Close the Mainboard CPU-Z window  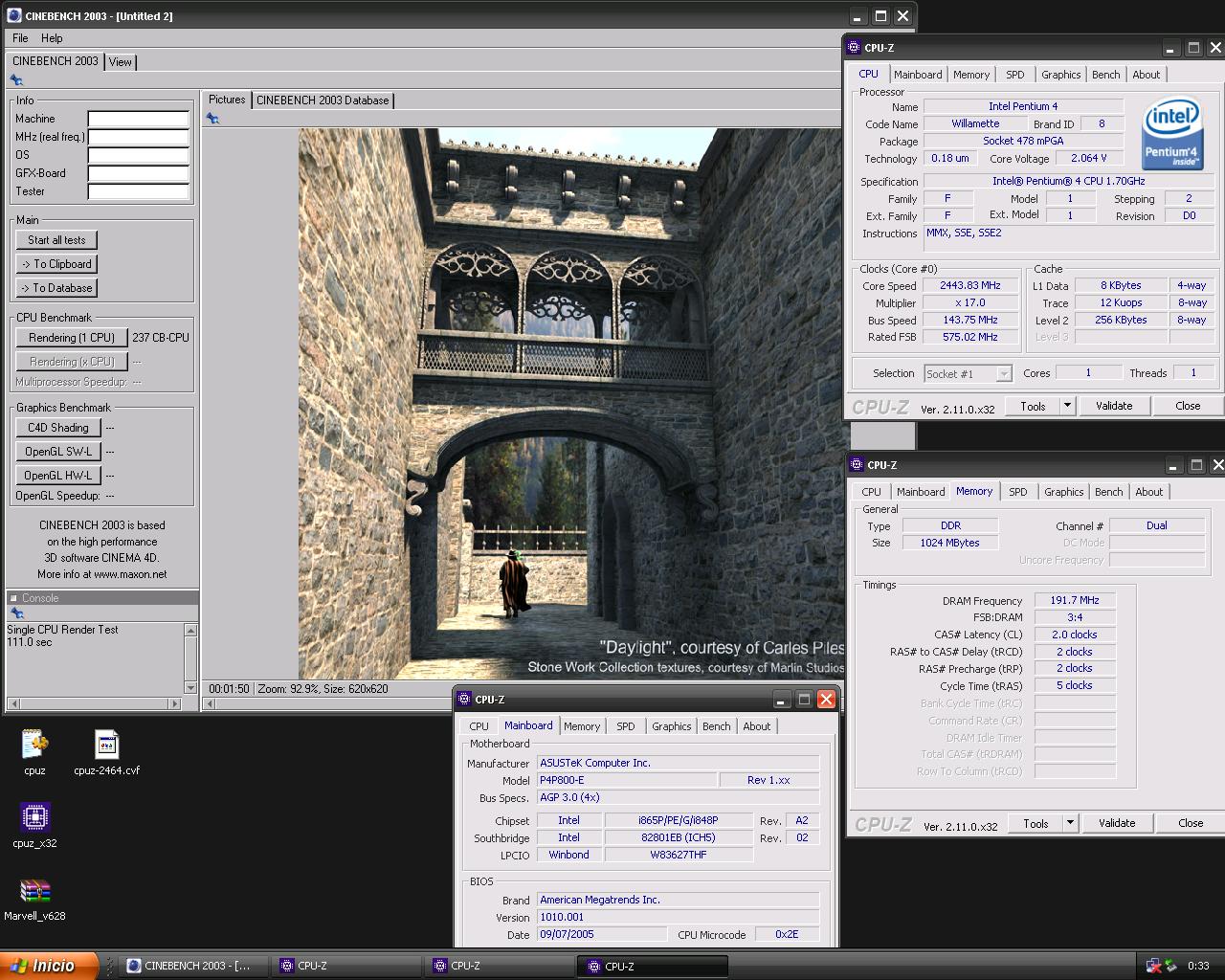click(827, 700)
